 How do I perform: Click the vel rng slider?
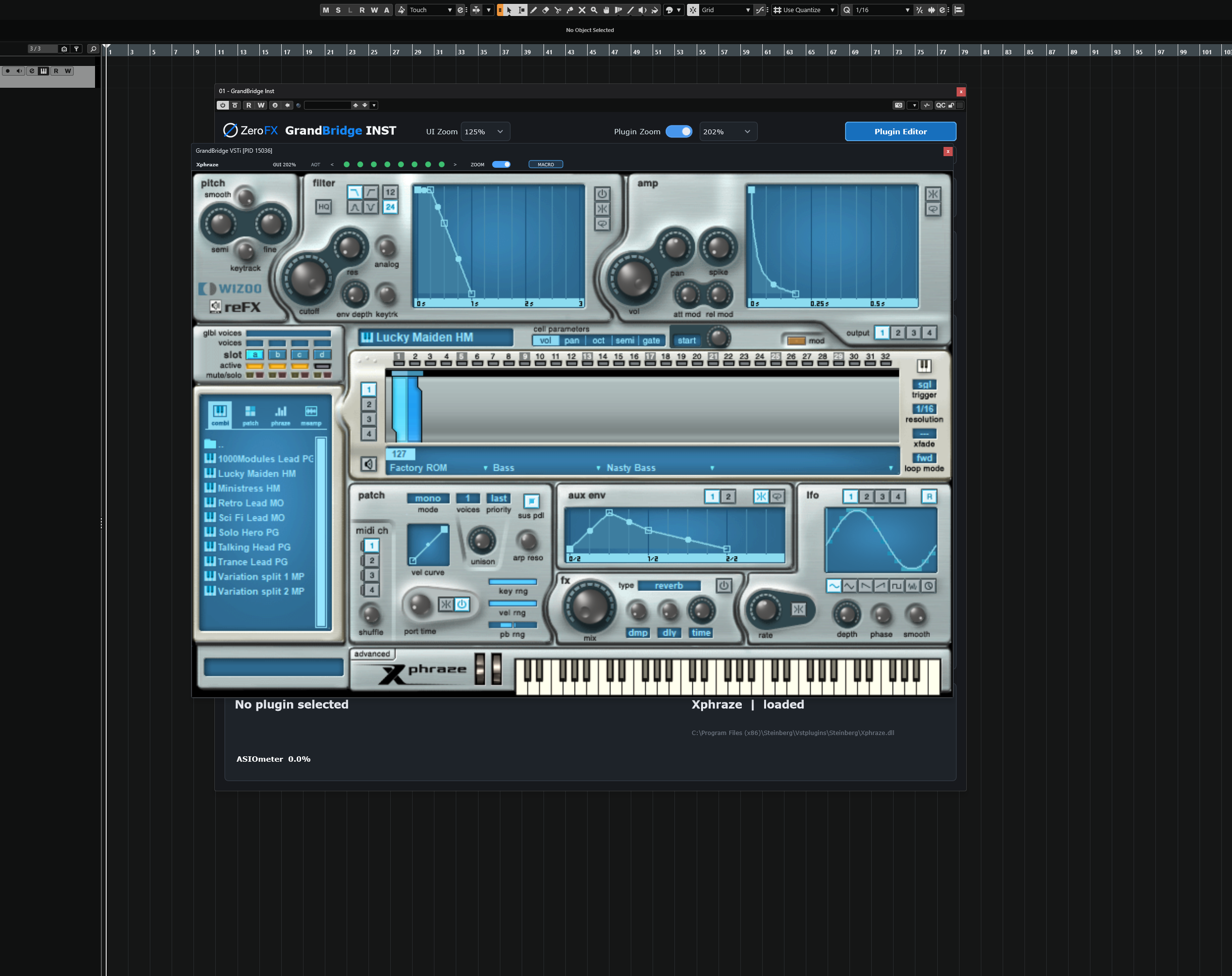512,604
